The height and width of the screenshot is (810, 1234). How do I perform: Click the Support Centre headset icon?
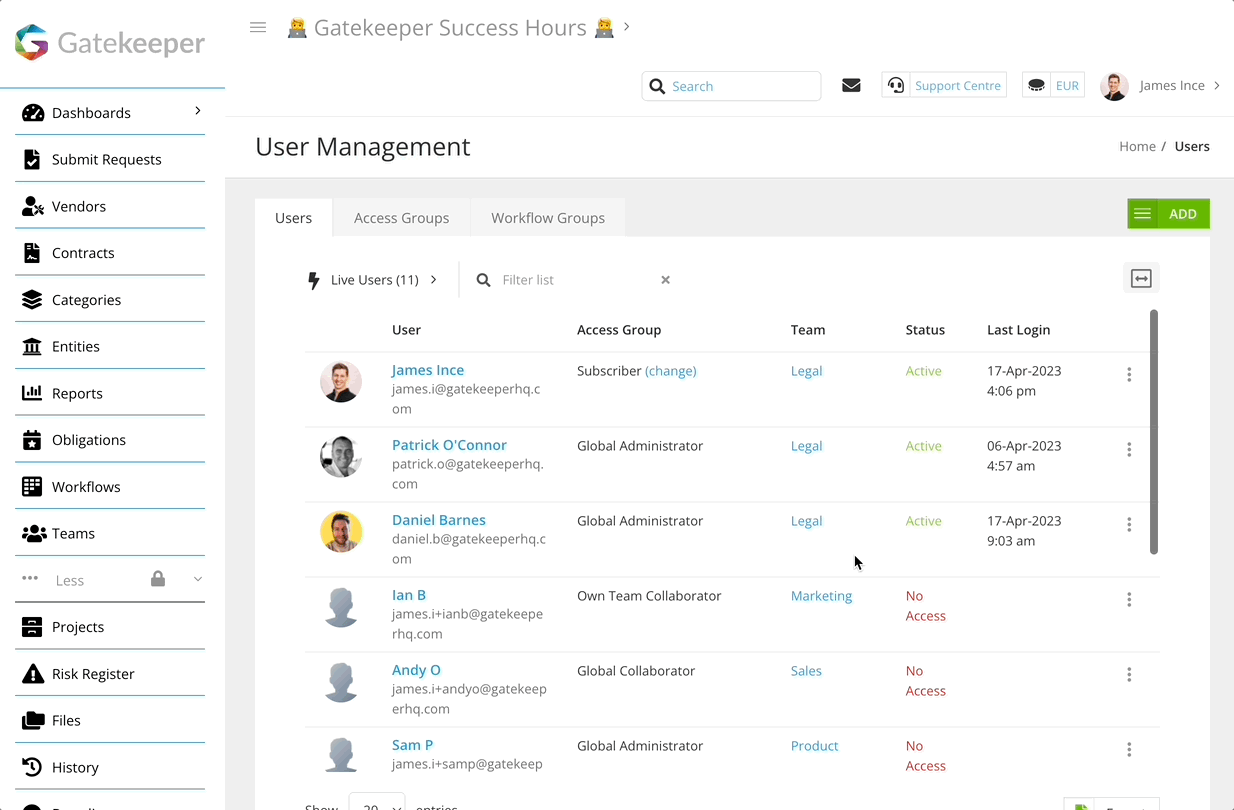pos(896,85)
